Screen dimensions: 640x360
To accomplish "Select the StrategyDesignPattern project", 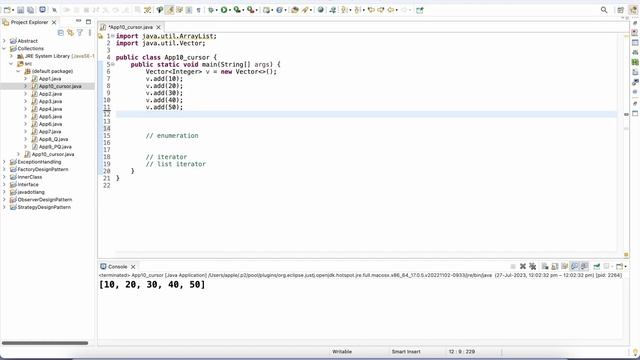I will [44, 207].
